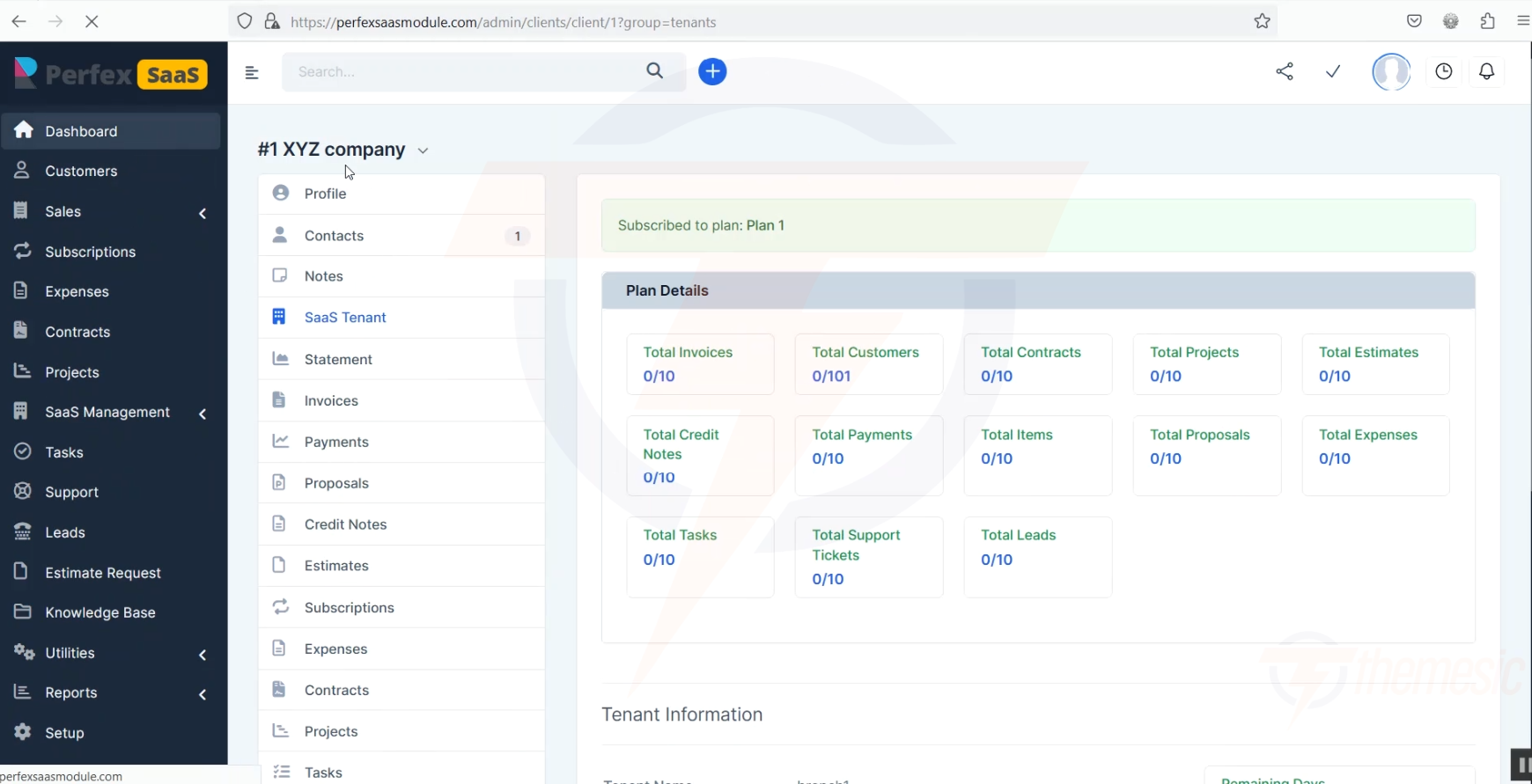Expand the Reports submenu arrow
Screen dimensions: 1532x784
coord(203,694)
